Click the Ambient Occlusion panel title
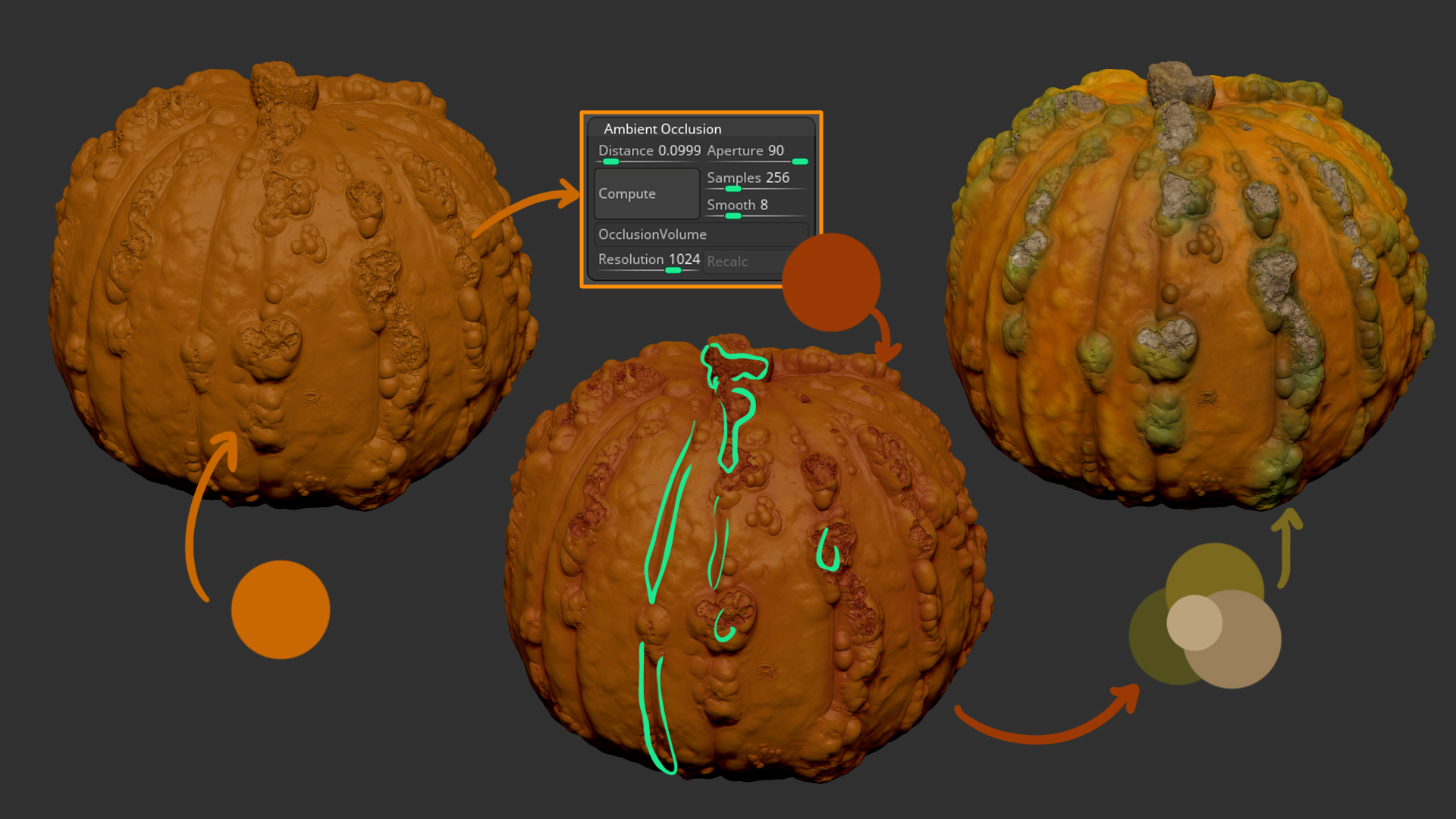The width and height of the screenshot is (1456, 819). [662, 129]
